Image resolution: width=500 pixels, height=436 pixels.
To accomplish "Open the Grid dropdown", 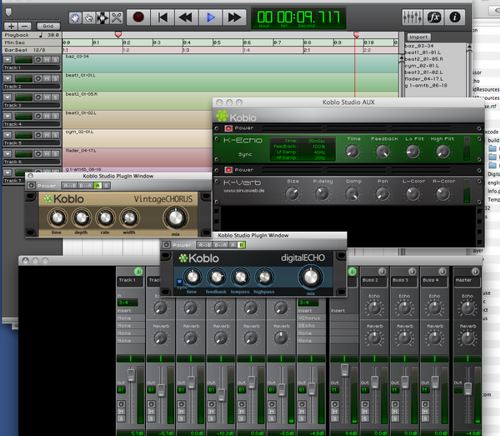I will pyautogui.click(x=48, y=26).
